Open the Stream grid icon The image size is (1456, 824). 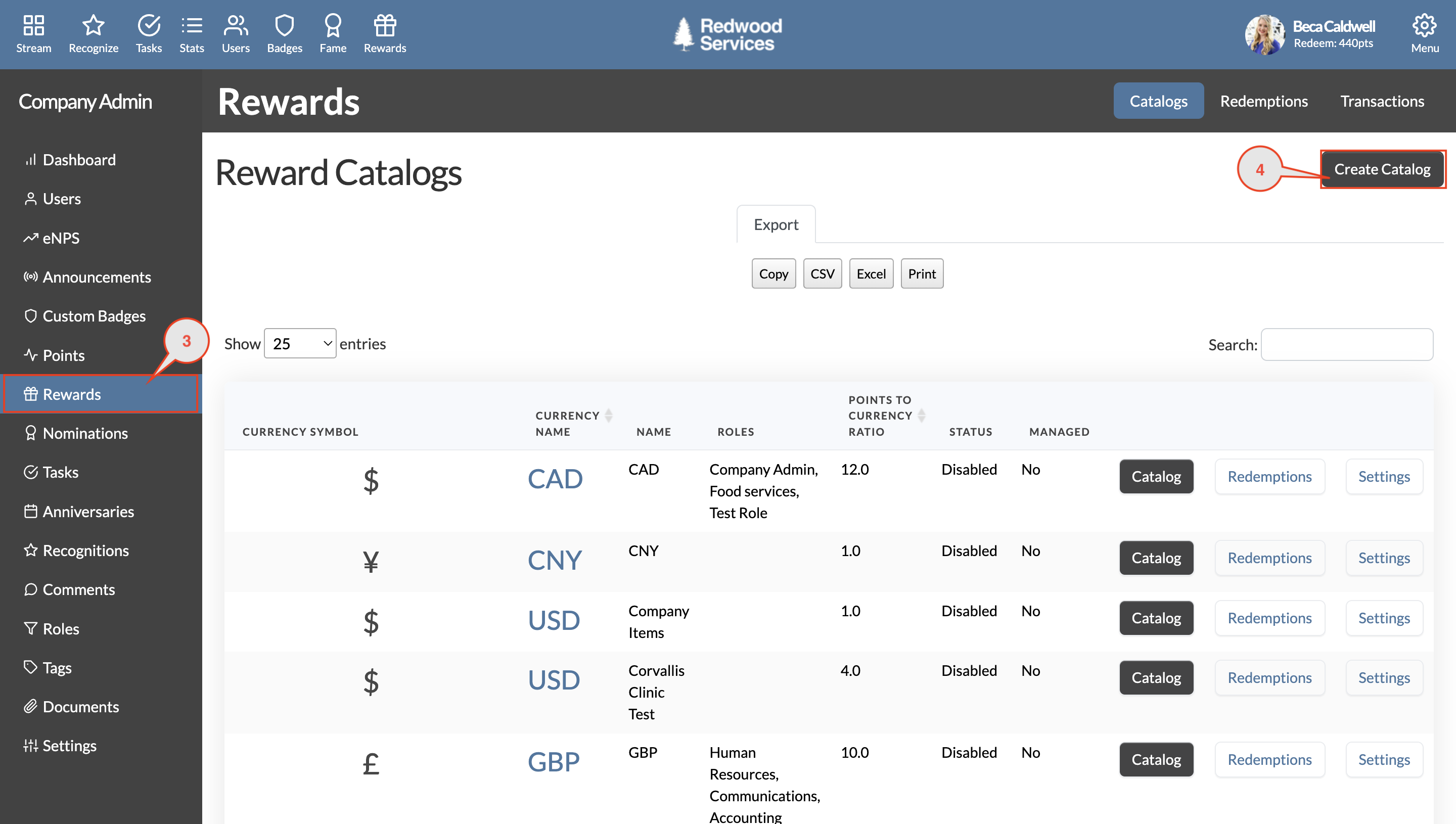coord(33,25)
